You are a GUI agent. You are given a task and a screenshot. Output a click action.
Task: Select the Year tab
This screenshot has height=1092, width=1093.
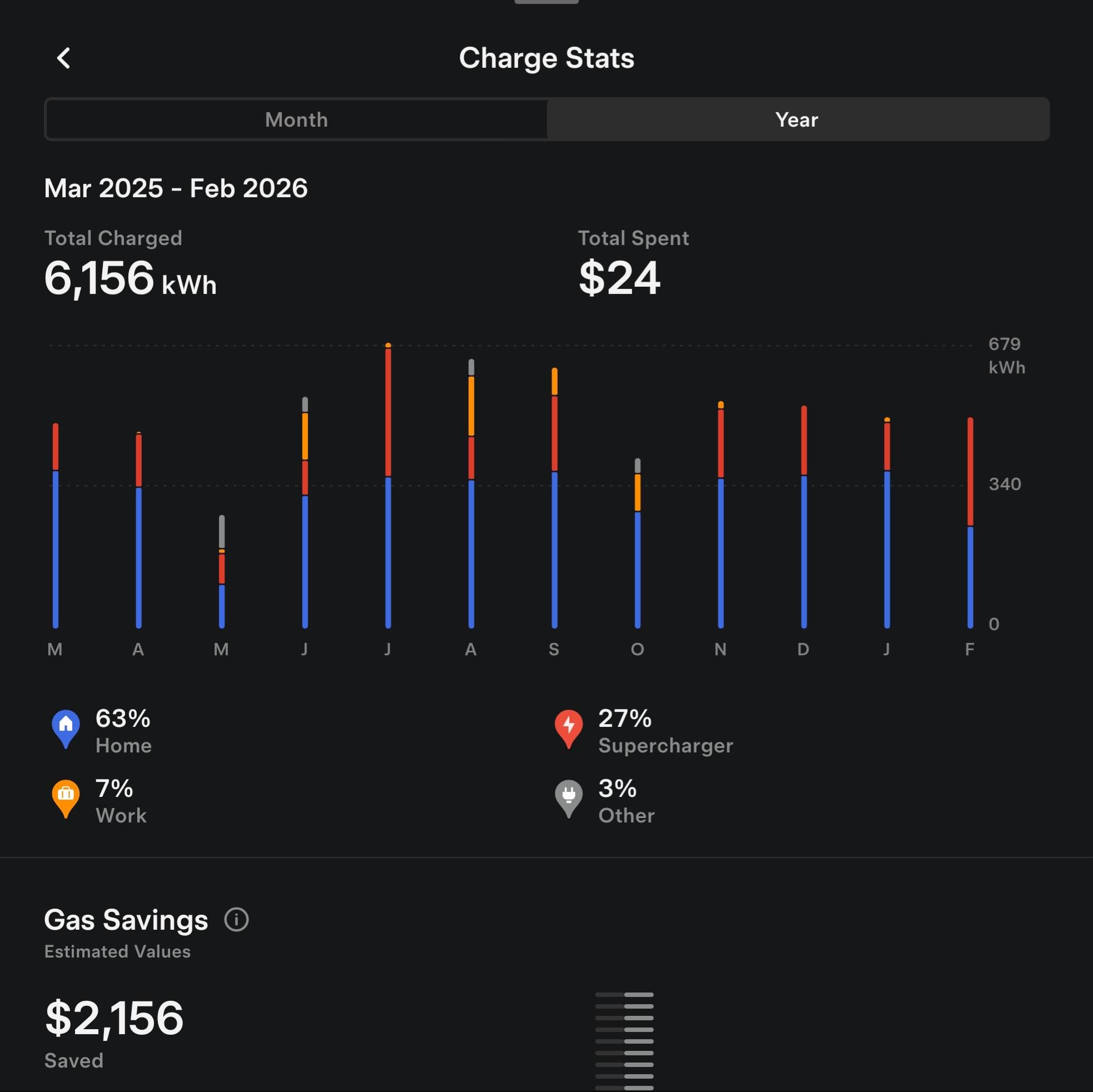point(797,119)
